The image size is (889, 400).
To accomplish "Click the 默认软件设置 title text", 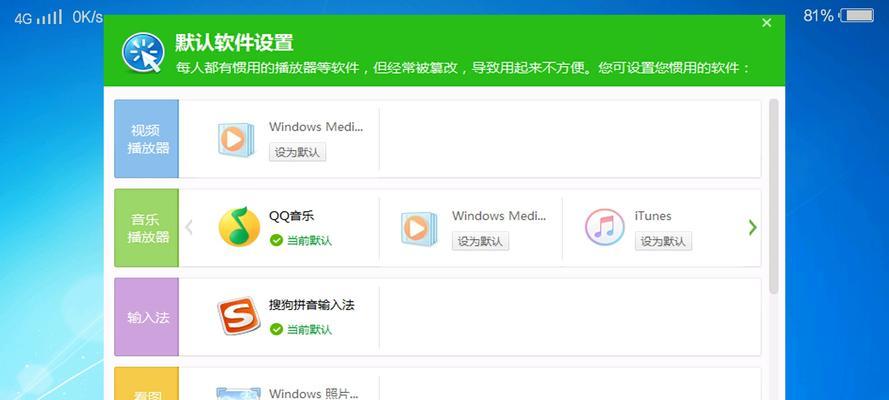I will click(x=234, y=43).
